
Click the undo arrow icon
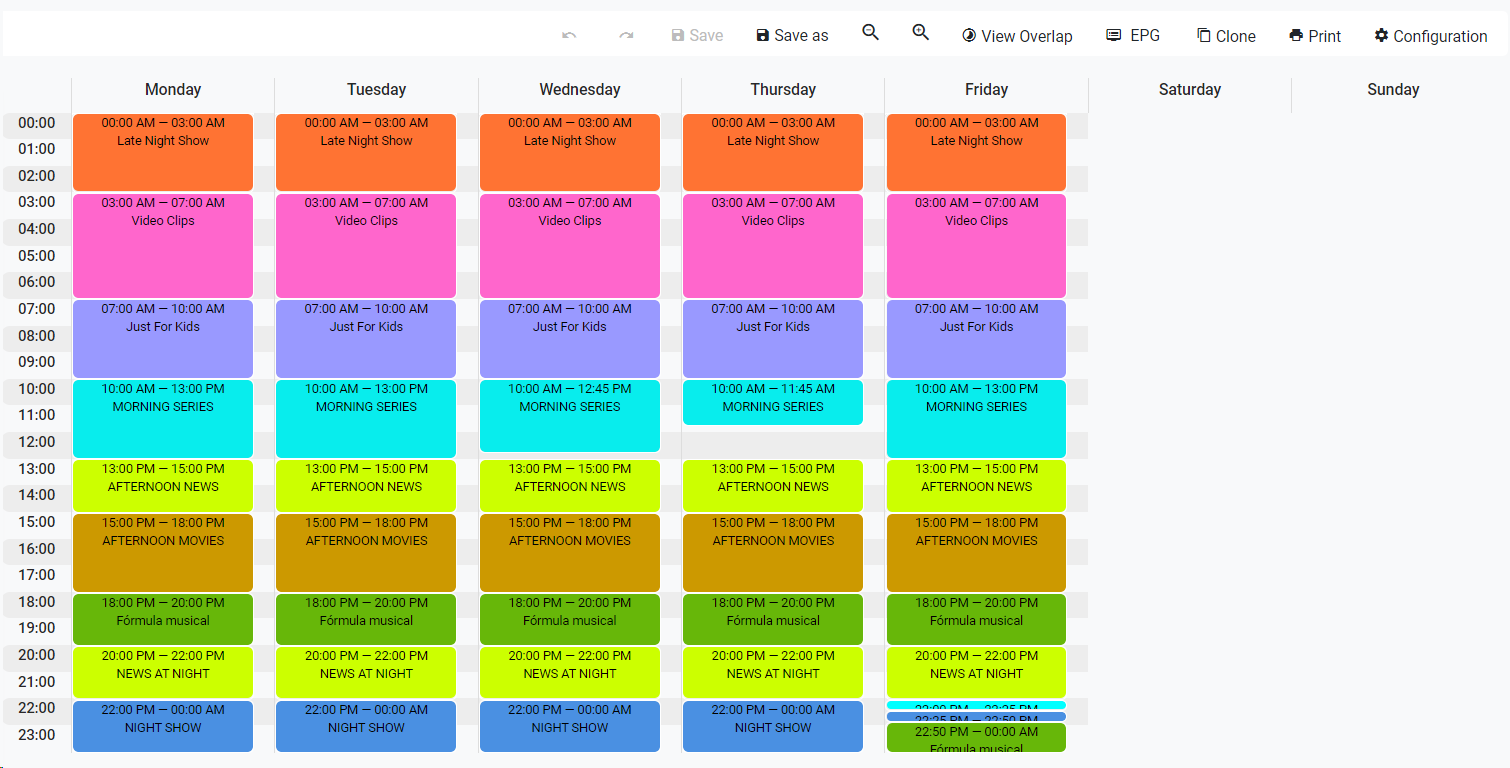point(569,35)
